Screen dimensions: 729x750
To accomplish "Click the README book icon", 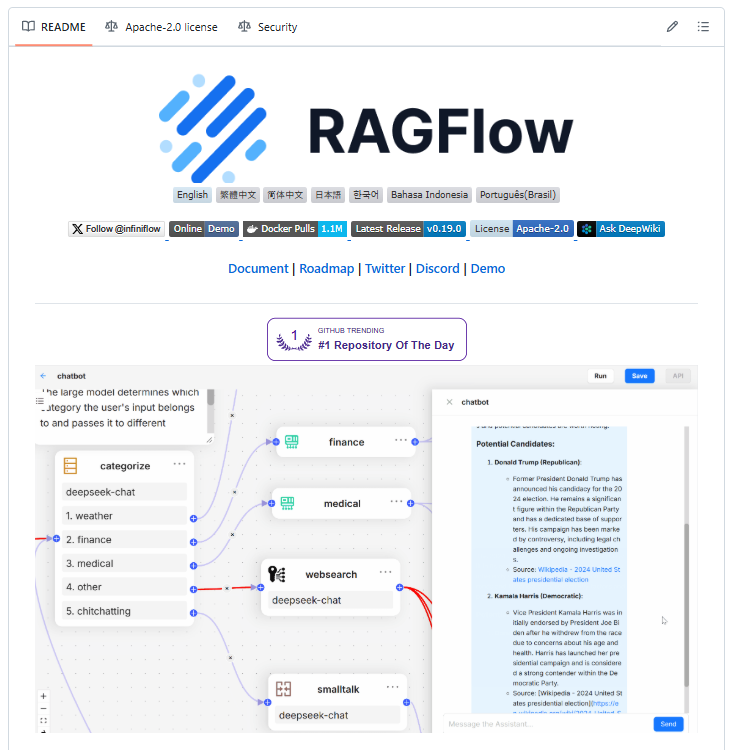I will 28,26.
